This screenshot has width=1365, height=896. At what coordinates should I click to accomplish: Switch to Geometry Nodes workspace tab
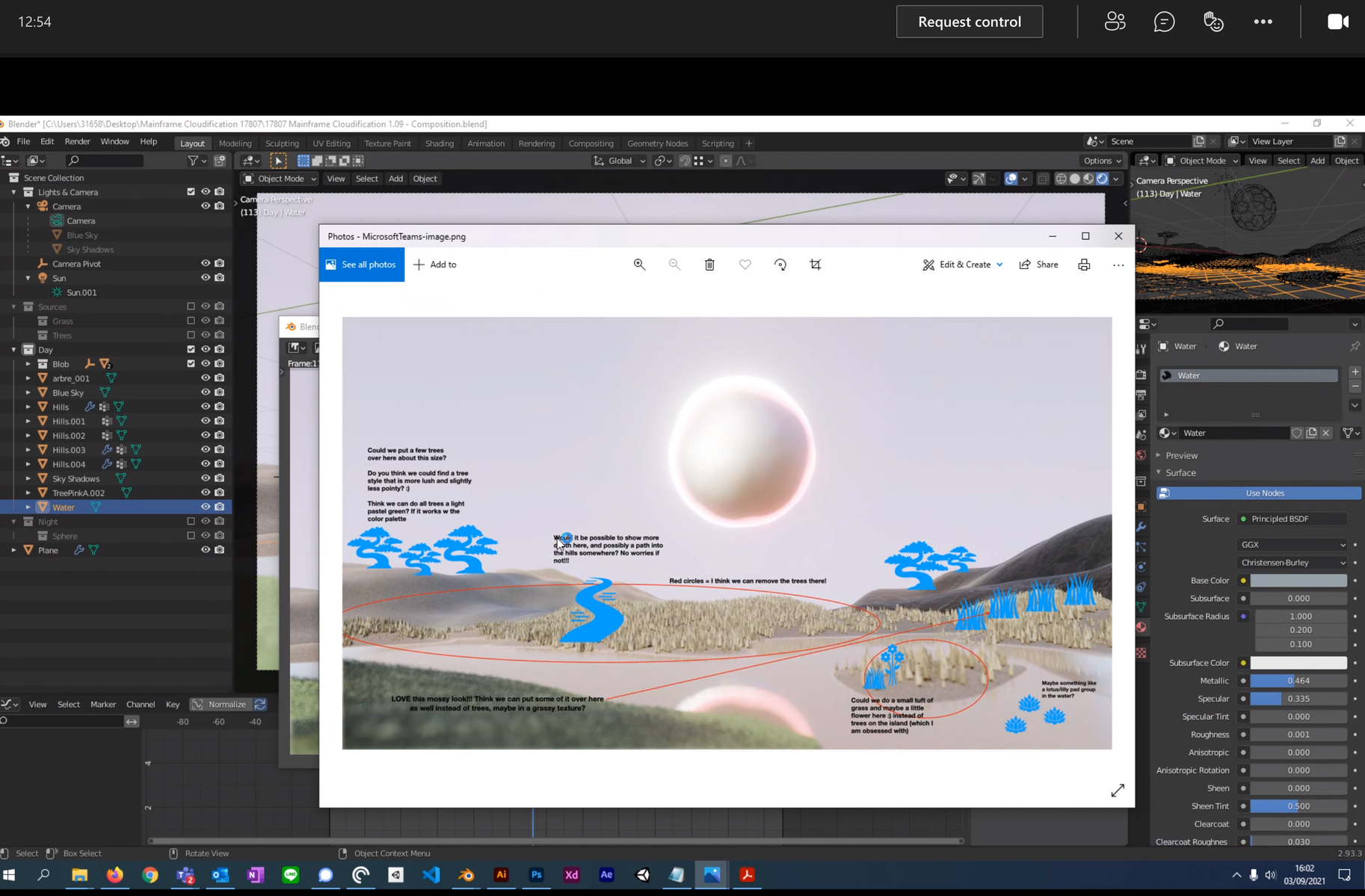(x=657, y=143)
